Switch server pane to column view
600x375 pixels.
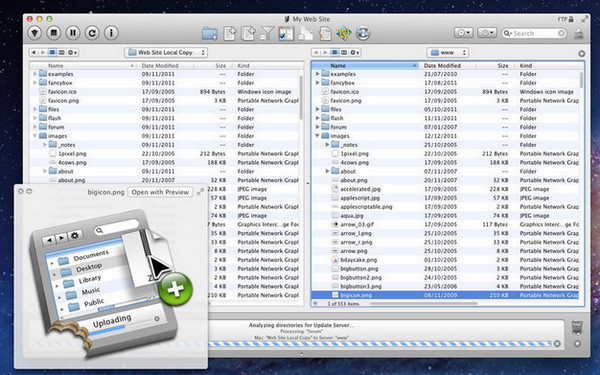pos(344,52)
